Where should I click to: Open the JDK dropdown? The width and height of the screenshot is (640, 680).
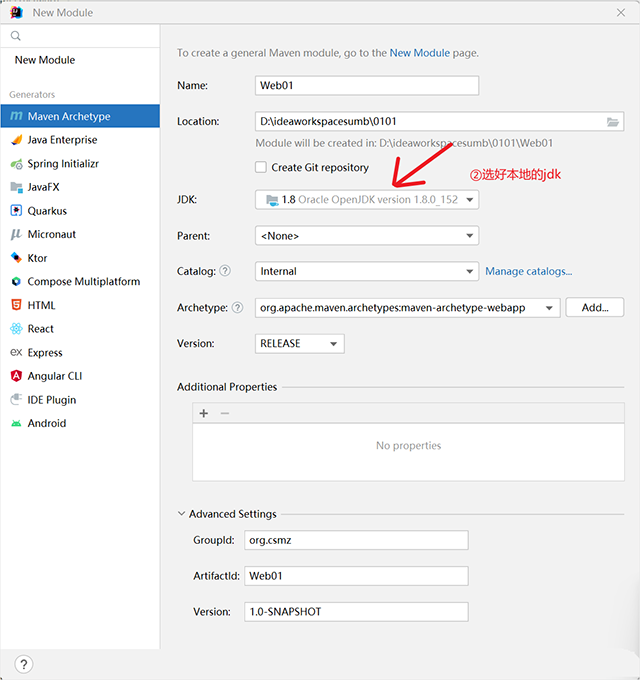367,200
